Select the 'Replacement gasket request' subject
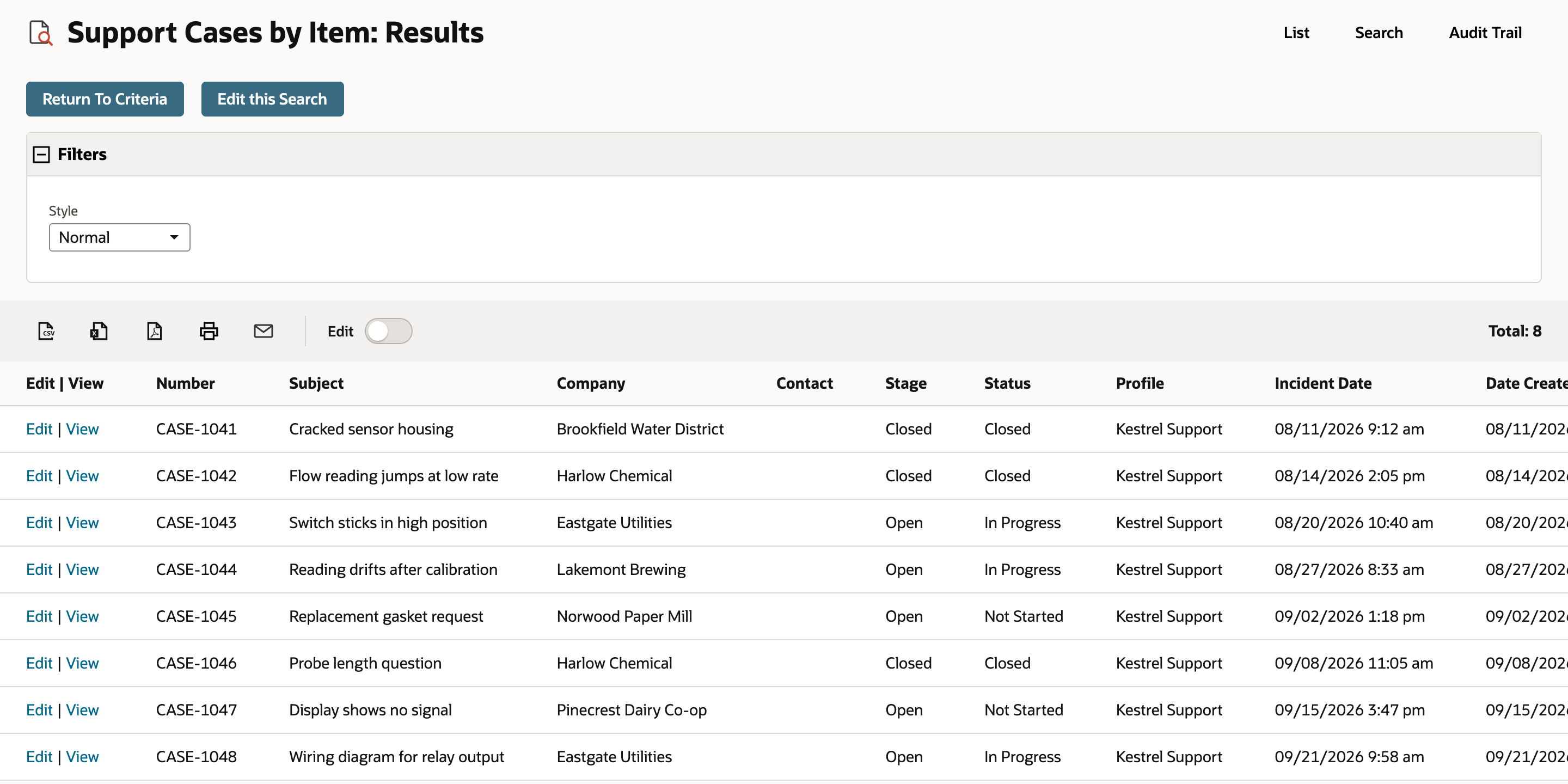This screenshot has width=1568, height=784. pos(386,617)
